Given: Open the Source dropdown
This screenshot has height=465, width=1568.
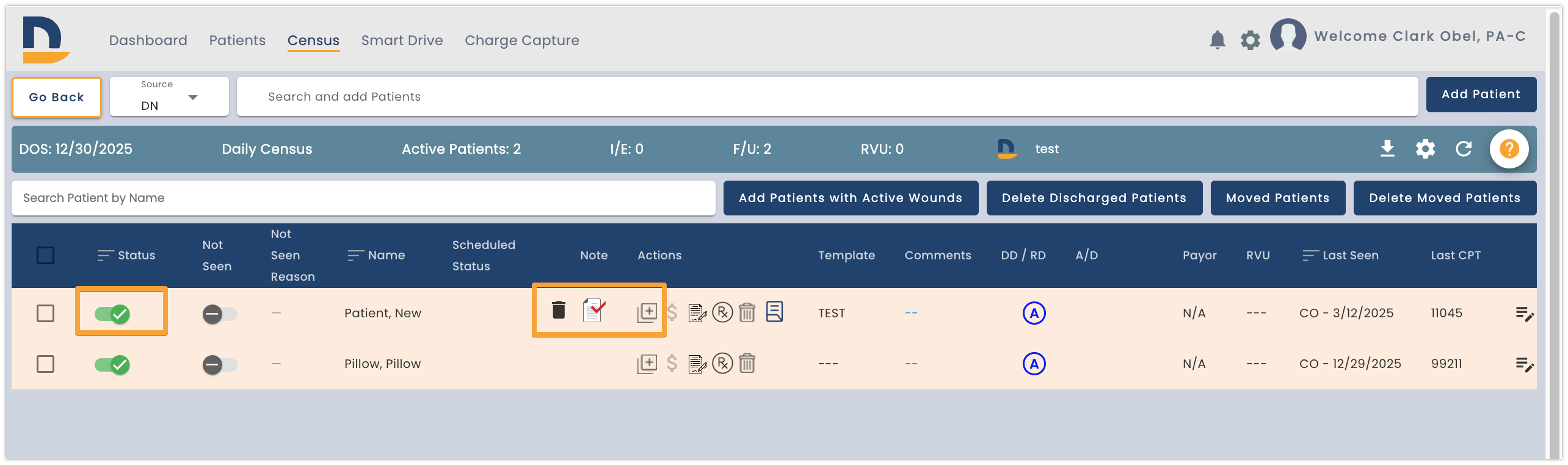Looking at the screenshot, I should coord(169,96).
